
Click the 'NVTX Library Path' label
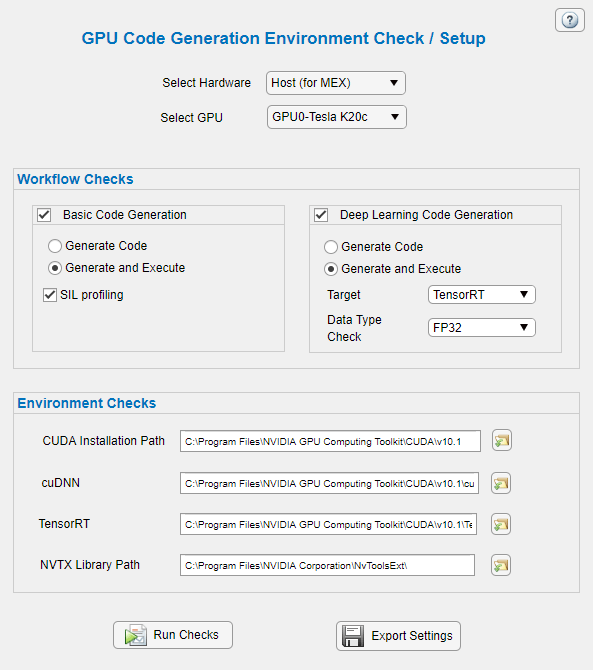90,565
